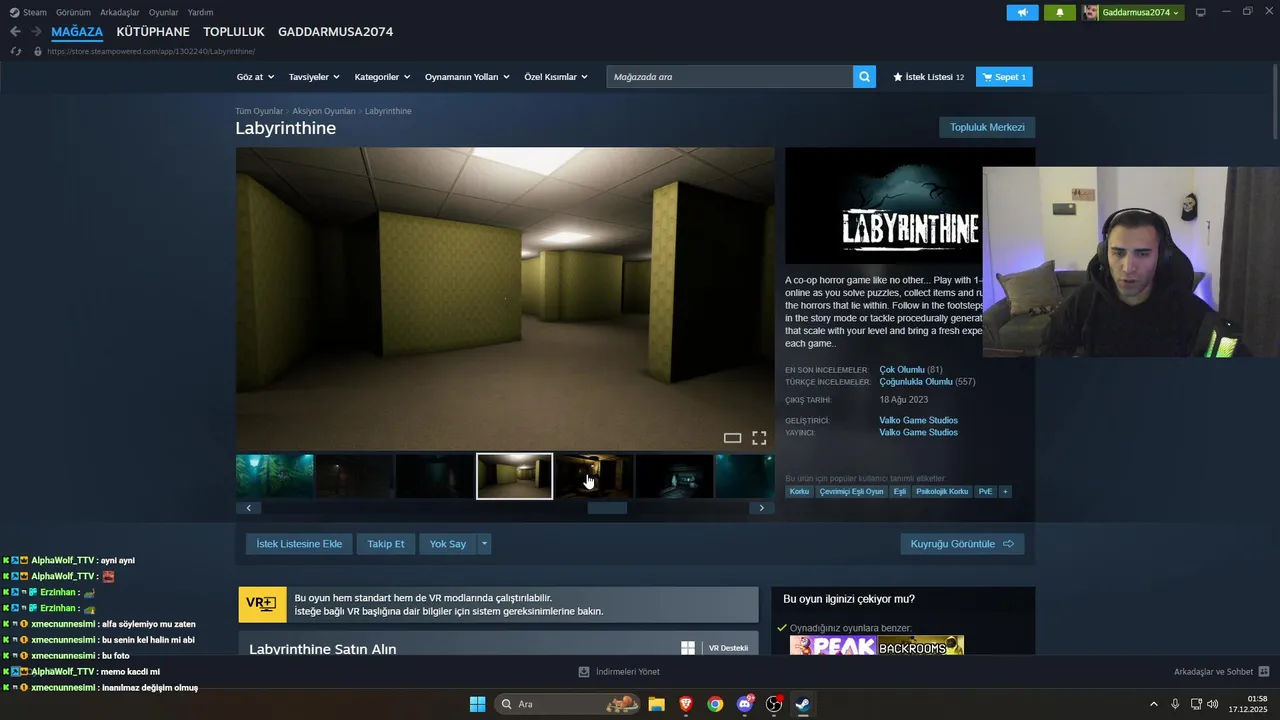
Task: Open the Valko Game Studios developer link
Action: (x=918, y=420)
